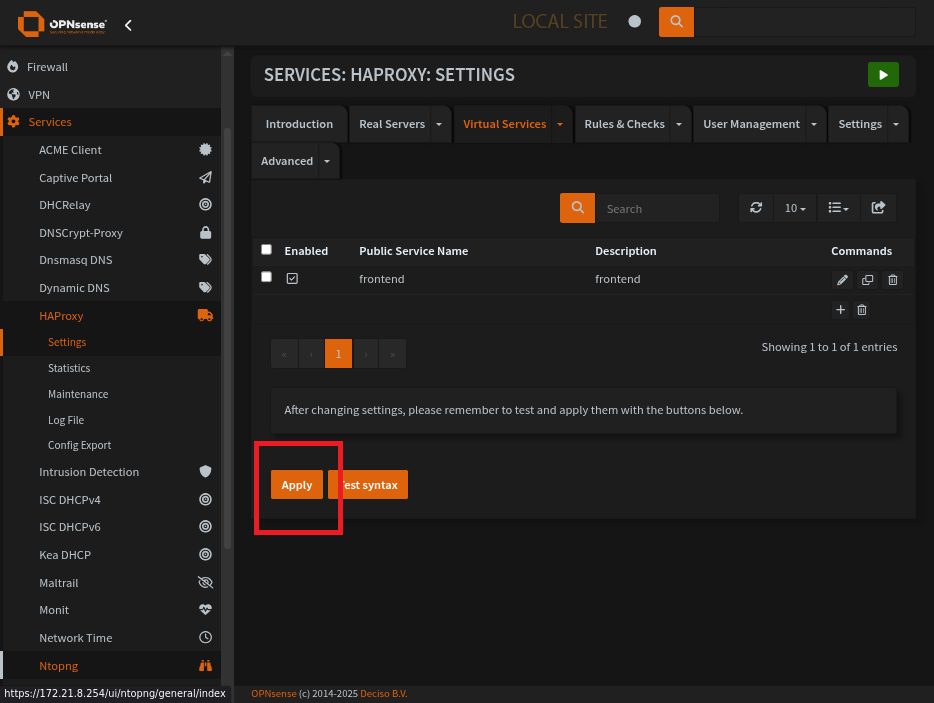Edit the frontend entry with the pencil
Screen dimensions: 934x703
click(x=842, y=280)
